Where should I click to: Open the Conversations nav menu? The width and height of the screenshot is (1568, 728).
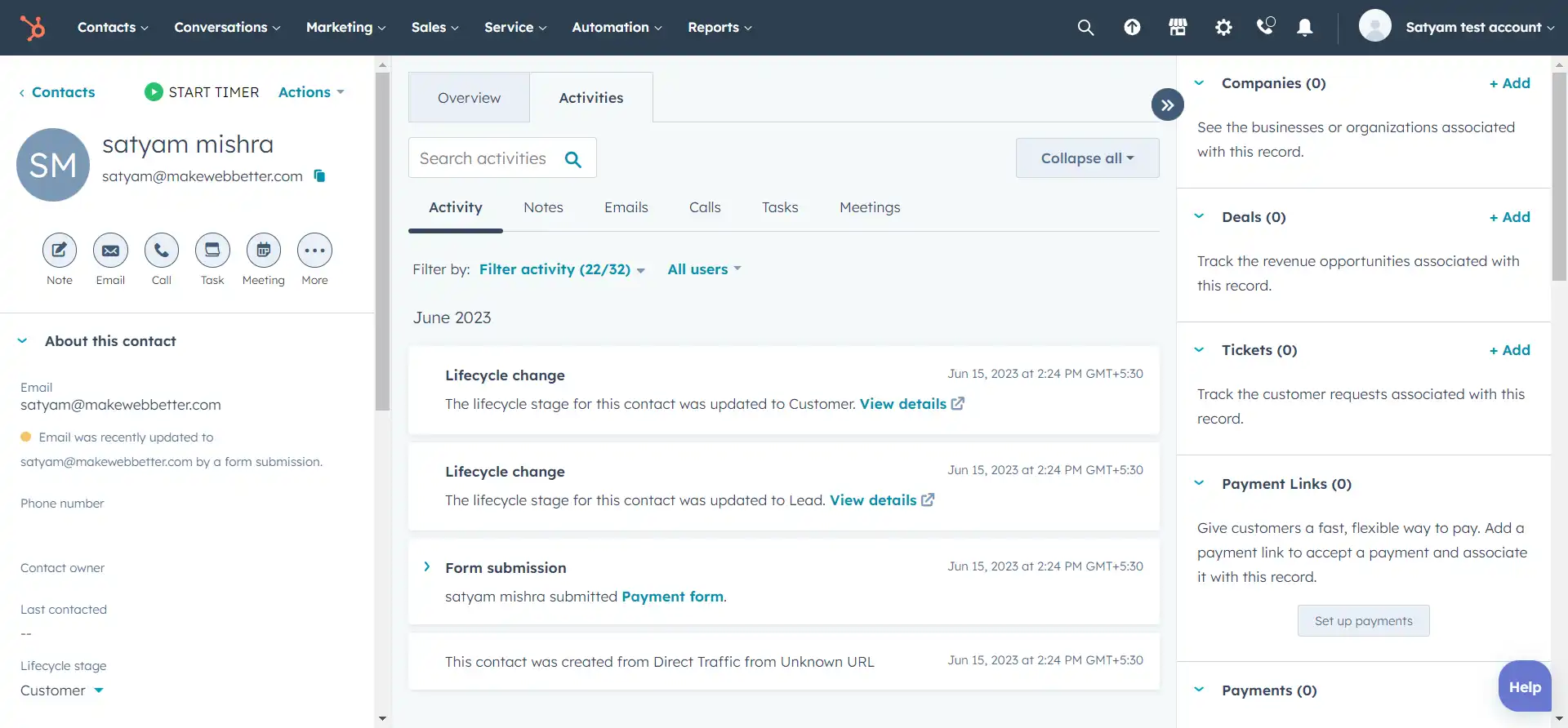(x=227, y=28)
